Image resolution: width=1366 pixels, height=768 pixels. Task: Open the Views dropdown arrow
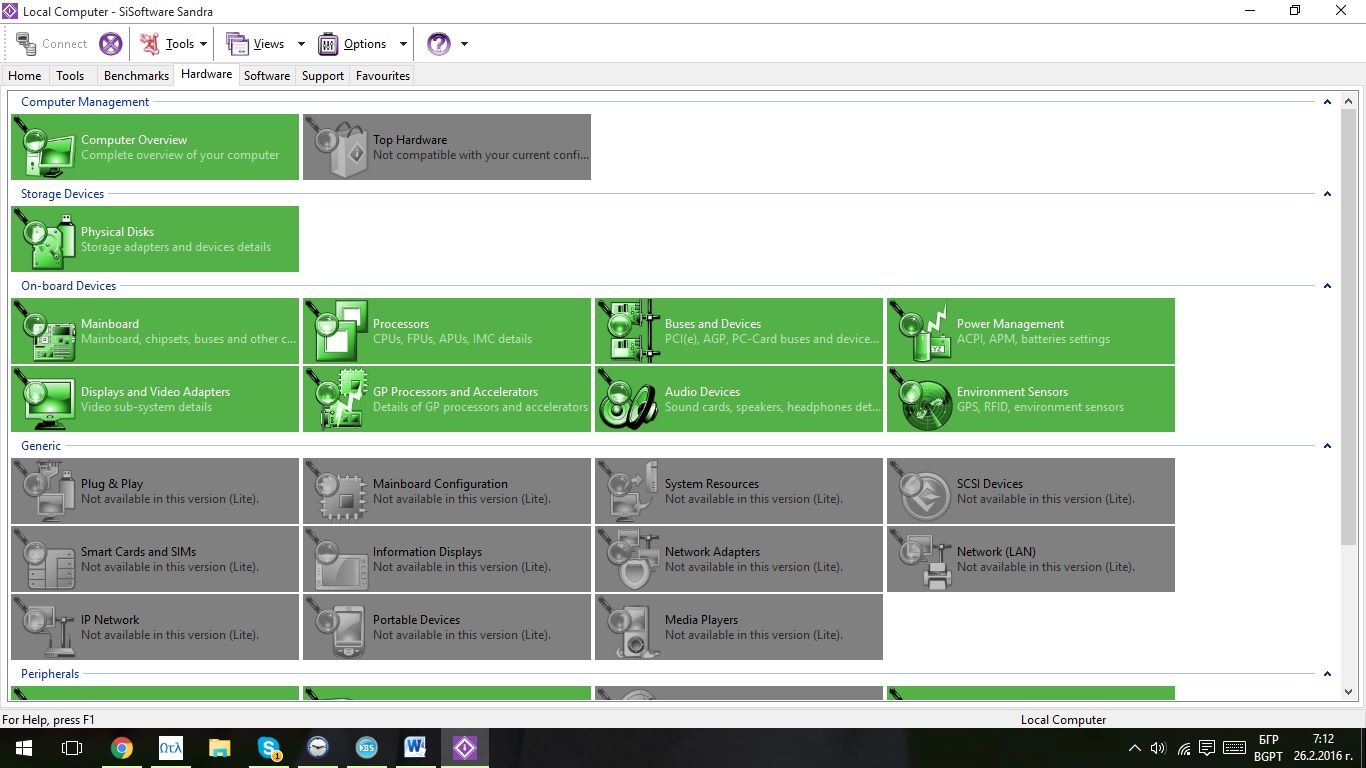click(x=301, y=44)
